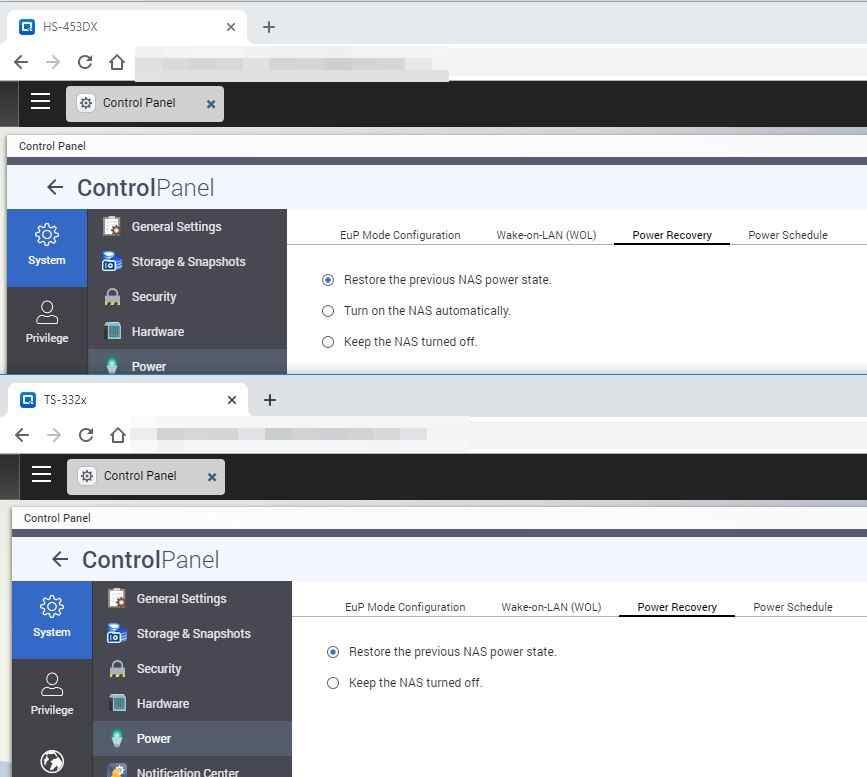The width and height of the screenshot is (867, 777).
Task: Open Privilege section in TS-332x window
Action: tap(52, 693)
